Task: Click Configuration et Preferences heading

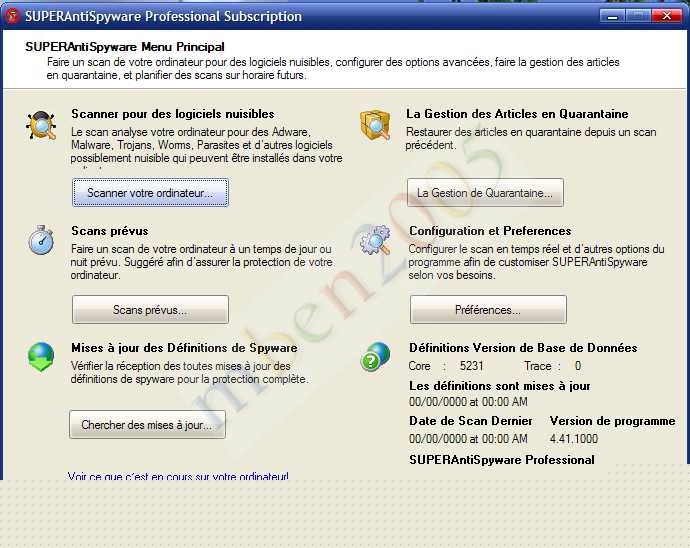Action: (x=490, y=231)
